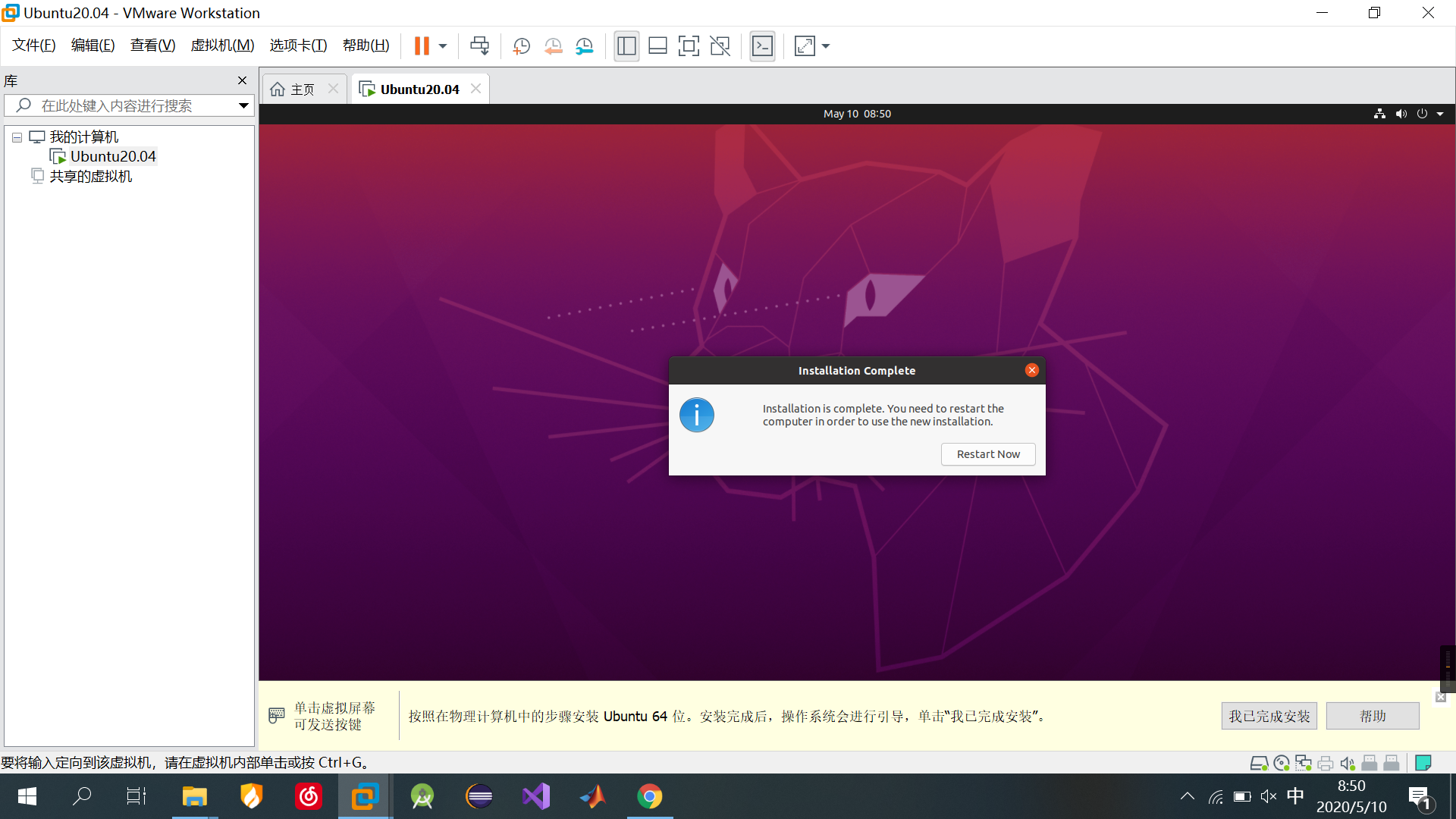Close the Installation Complete dialog
This screenshot has height=819, width=1456.
[1031, 370]
